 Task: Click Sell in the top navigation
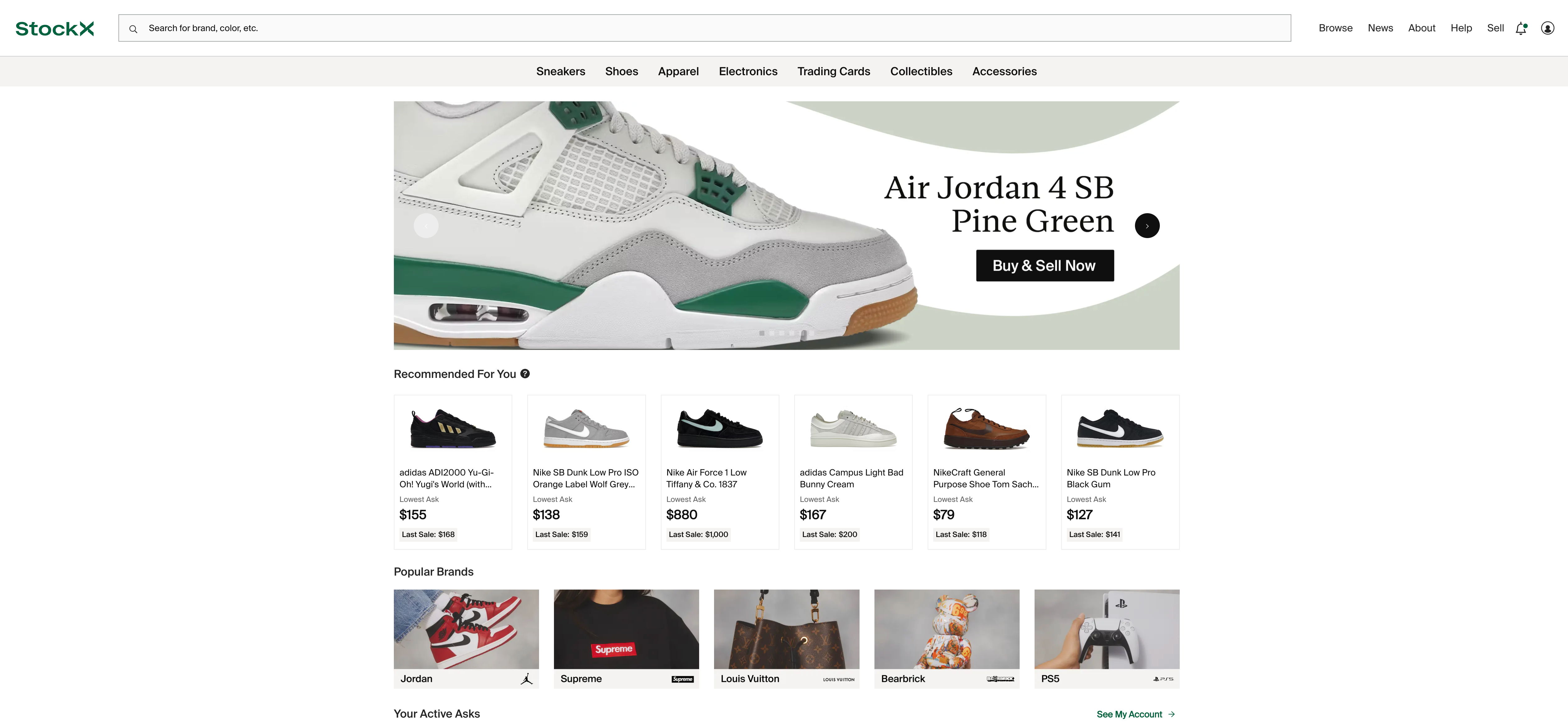(1495, 28)
